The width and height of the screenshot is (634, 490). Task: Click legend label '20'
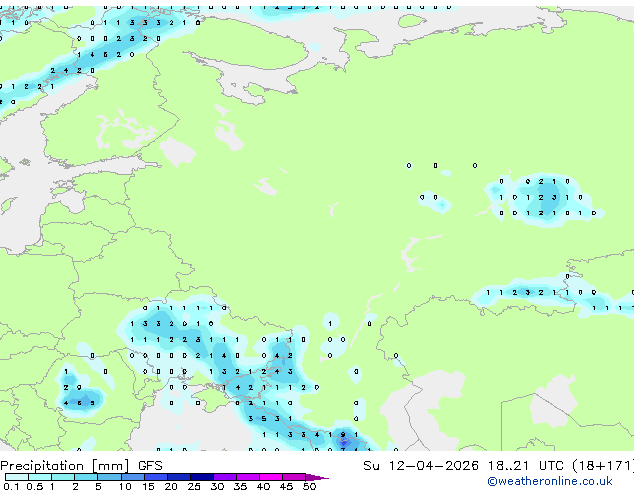point(171,486)
